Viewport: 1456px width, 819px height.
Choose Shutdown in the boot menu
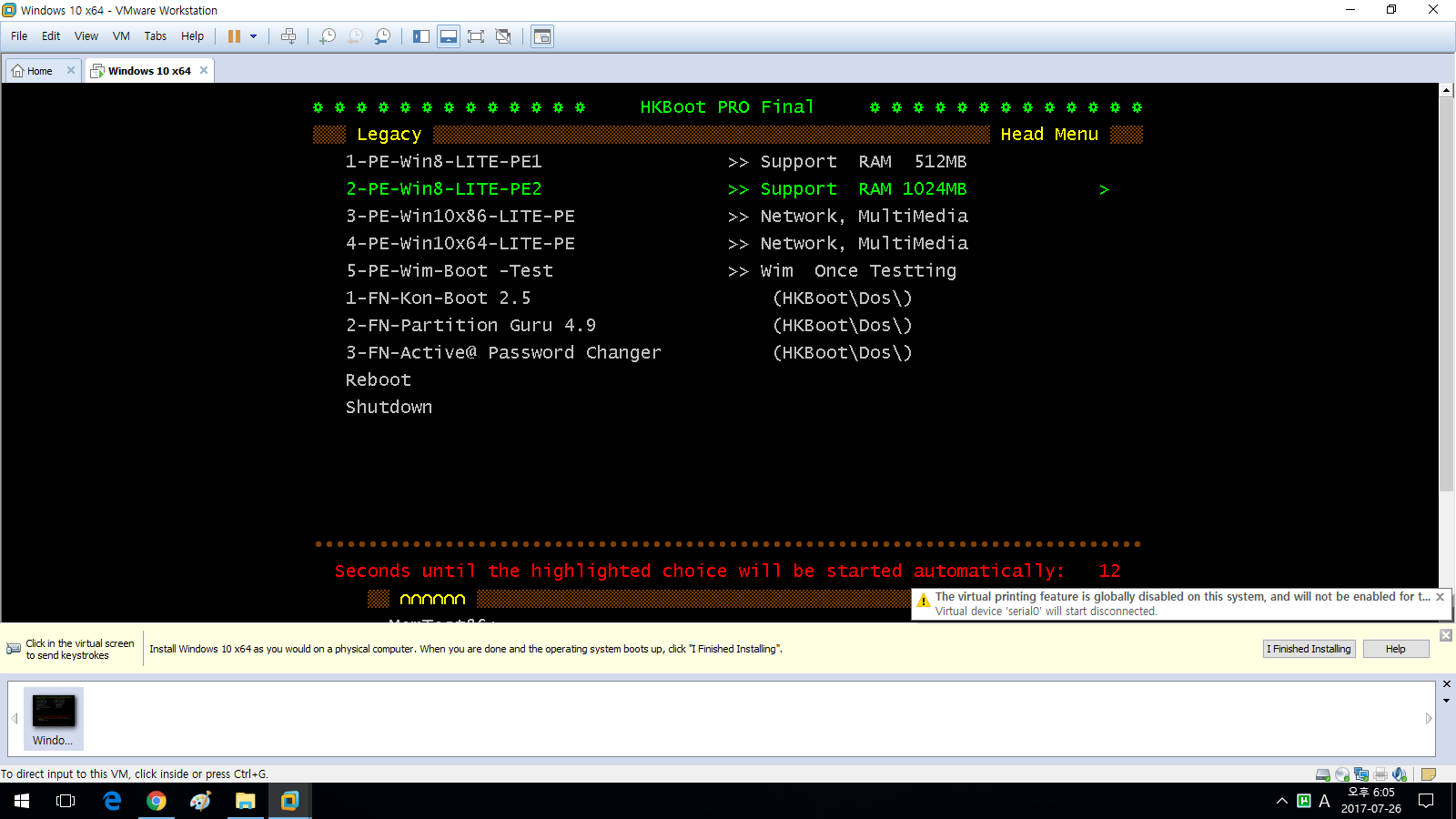tap(389, 408)
